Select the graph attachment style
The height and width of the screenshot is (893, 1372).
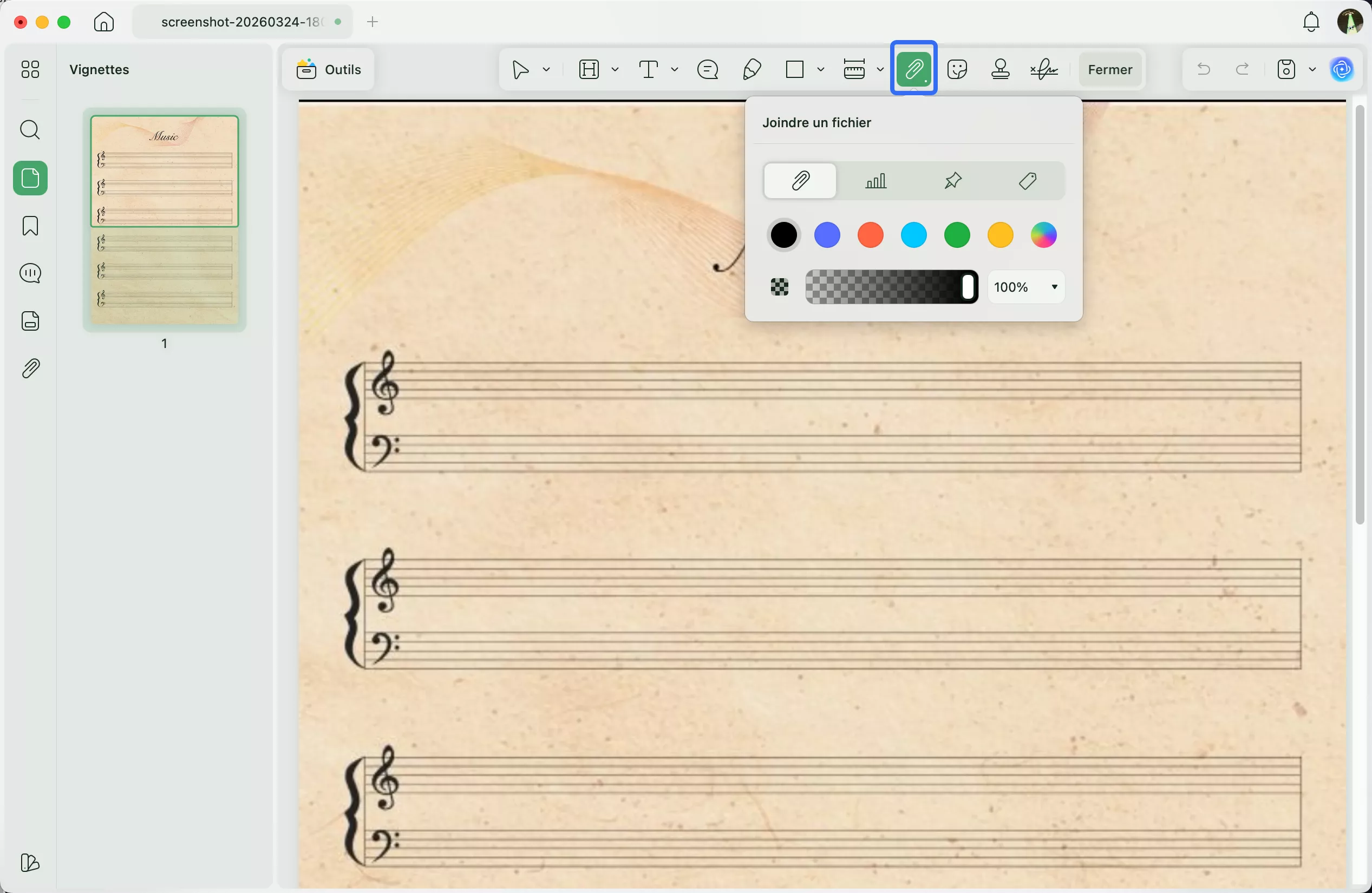tap(876, 180)
